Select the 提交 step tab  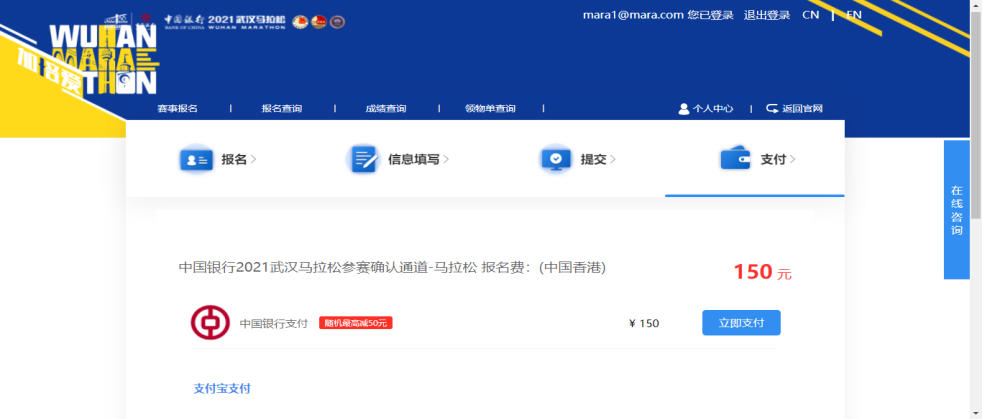(579, 160)
